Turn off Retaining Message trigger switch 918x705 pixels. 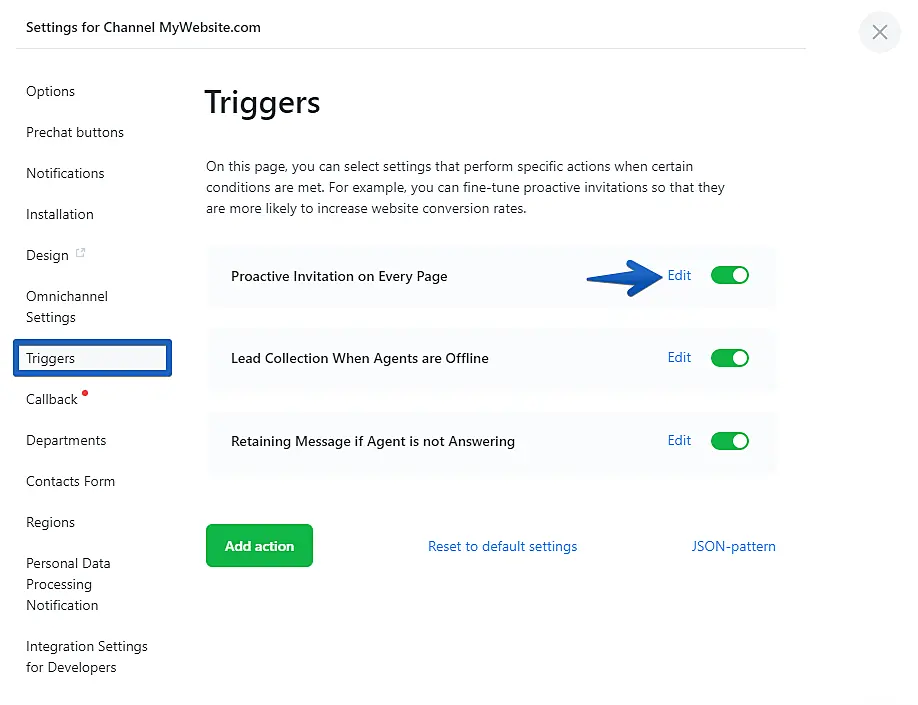tap(730, 440)
